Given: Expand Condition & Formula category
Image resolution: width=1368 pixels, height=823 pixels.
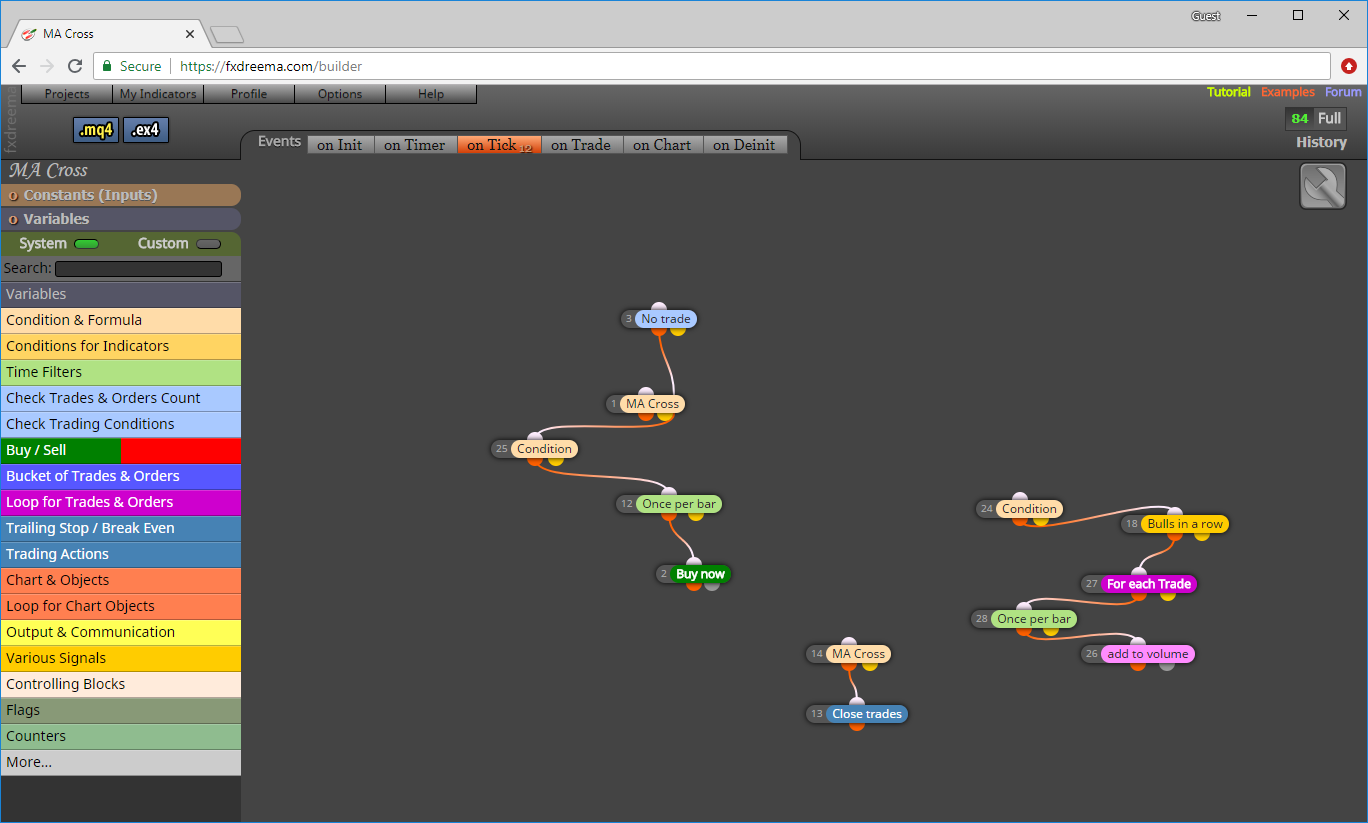Looking at the screenshot, I should (x=120, y=320).
